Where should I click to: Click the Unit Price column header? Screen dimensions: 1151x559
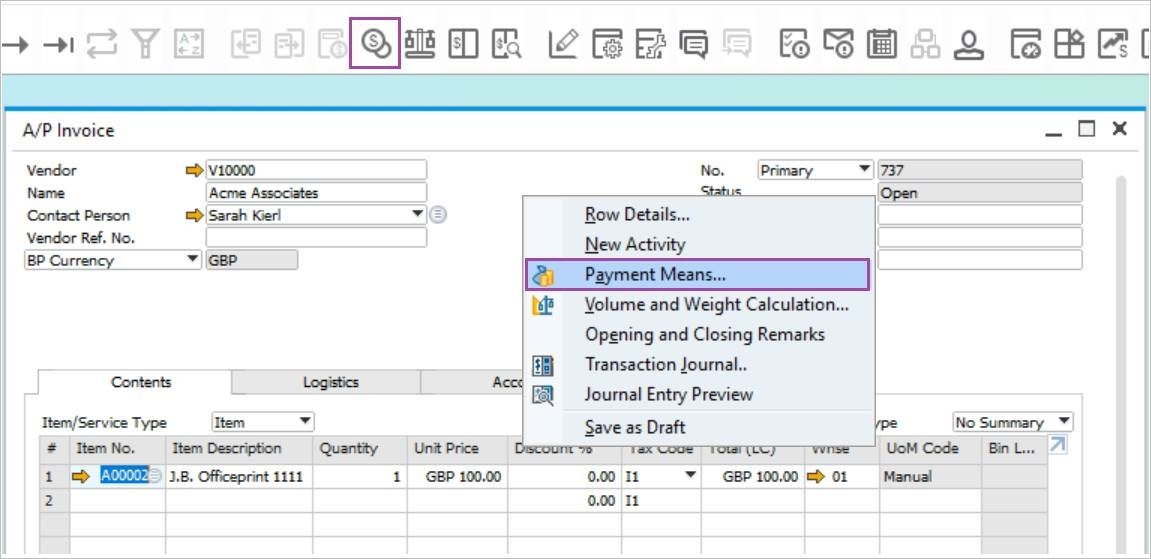pos(457,448)
